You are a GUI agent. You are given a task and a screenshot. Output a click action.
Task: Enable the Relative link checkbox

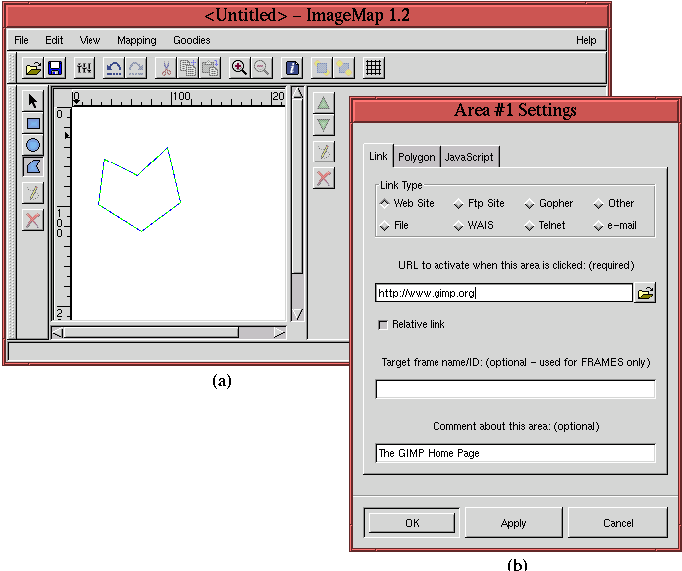coord(383,324)
